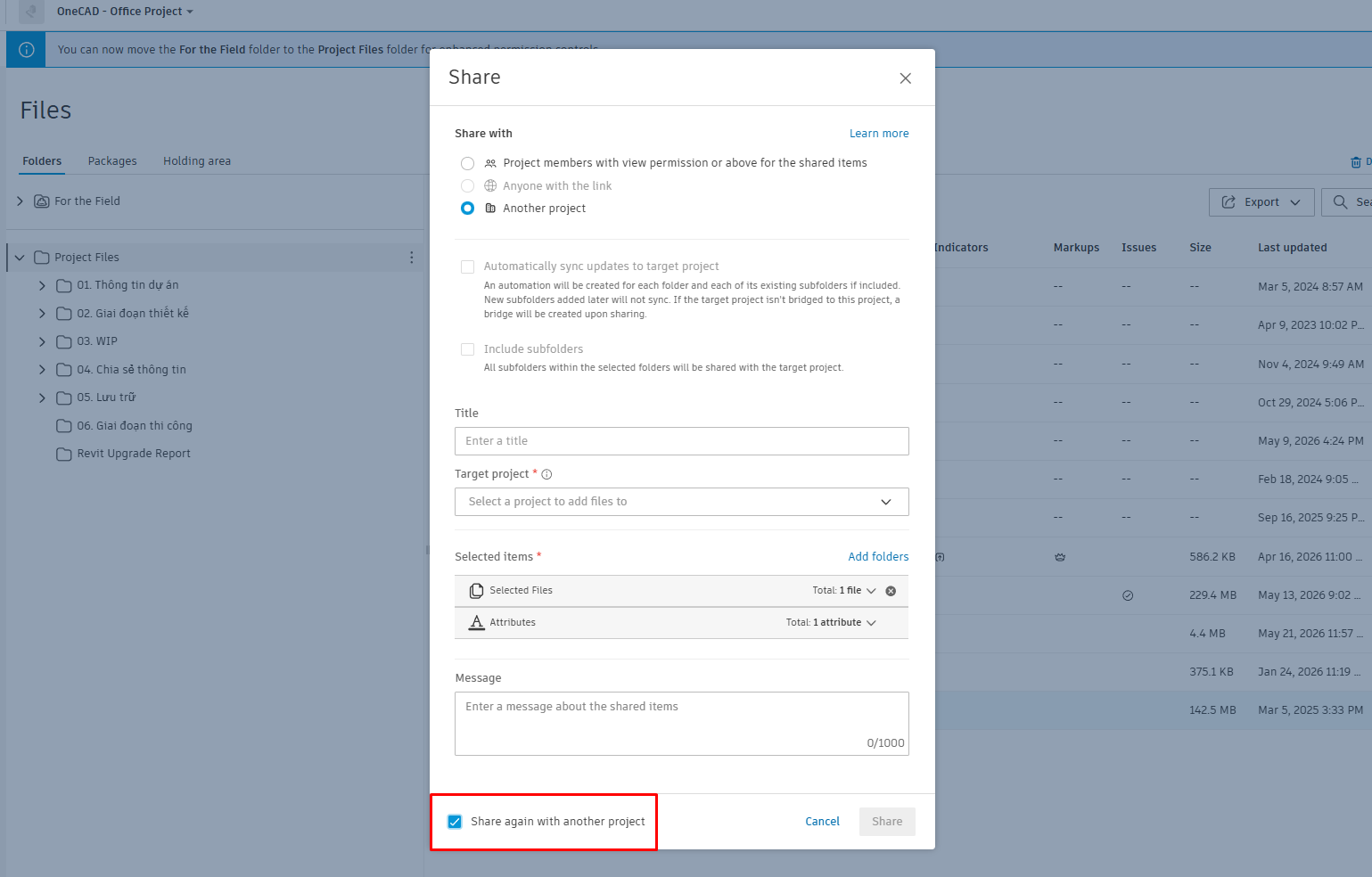Switch to the Folders tab

click(42, 161)
